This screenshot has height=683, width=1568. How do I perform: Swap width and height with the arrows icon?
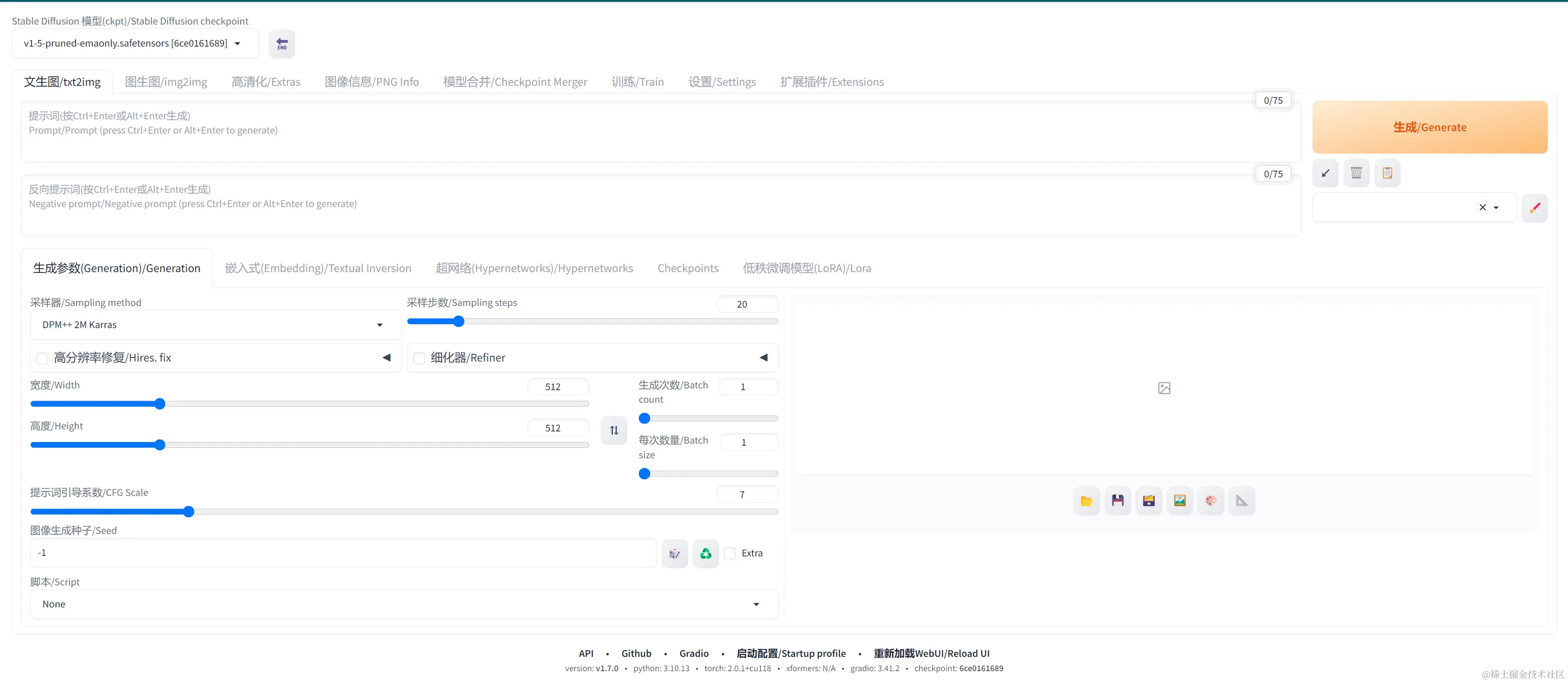[x=613, y=430]
